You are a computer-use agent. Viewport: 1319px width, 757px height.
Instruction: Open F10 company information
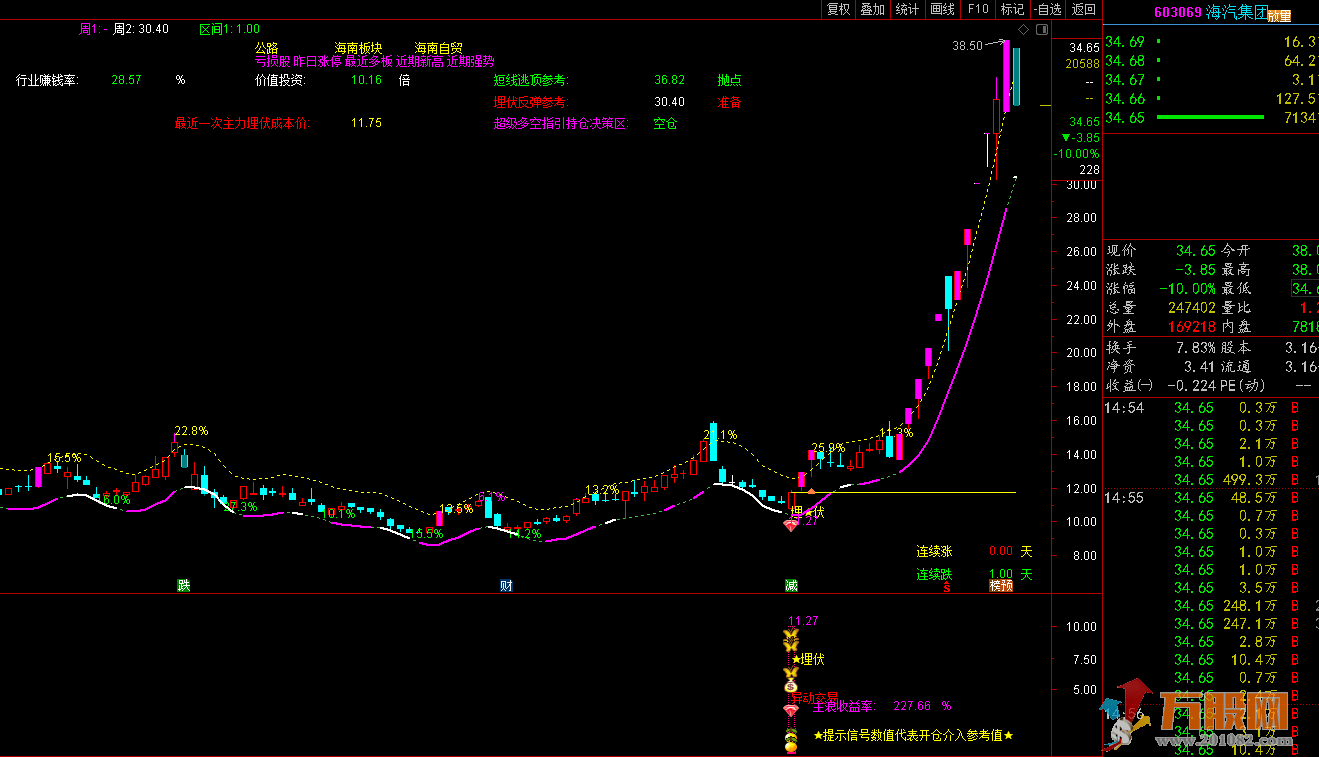[x=978, y=9]
